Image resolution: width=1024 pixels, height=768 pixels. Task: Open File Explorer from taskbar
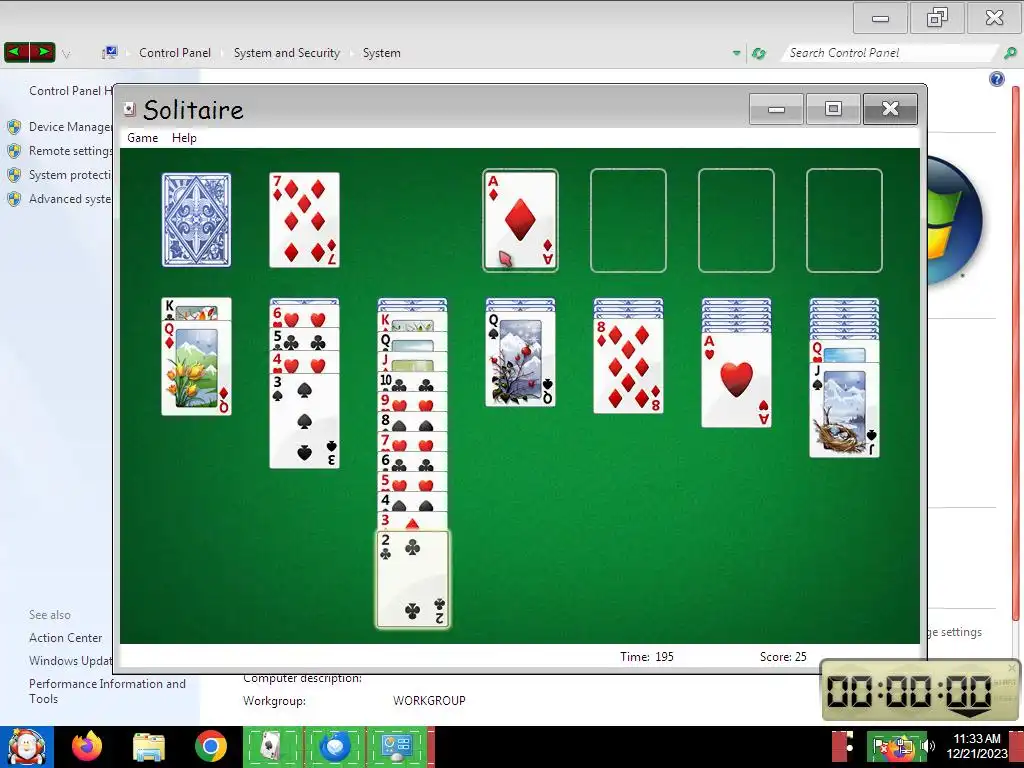(149, 747)
